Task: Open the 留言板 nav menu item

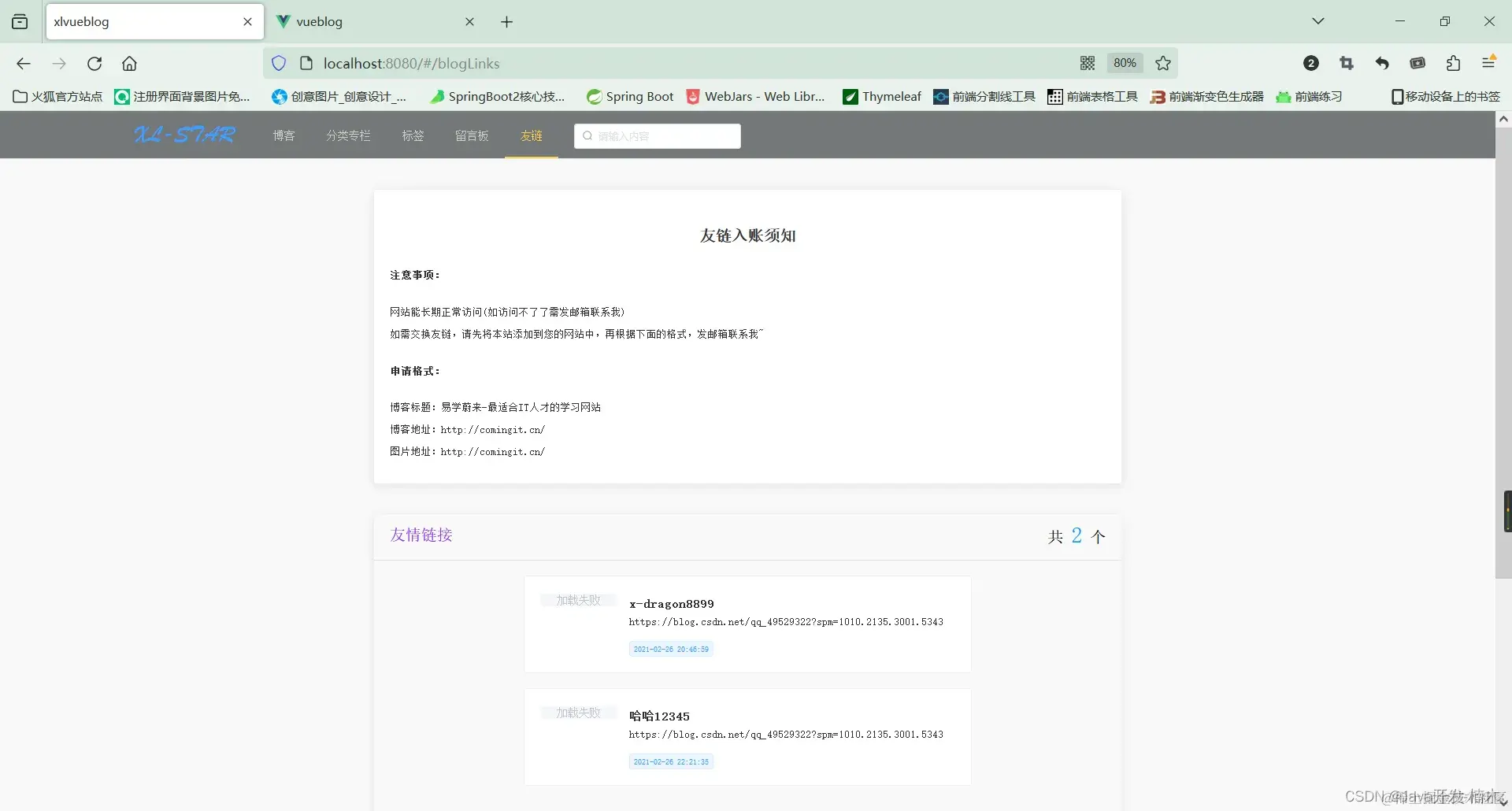Action: (472, 135)
